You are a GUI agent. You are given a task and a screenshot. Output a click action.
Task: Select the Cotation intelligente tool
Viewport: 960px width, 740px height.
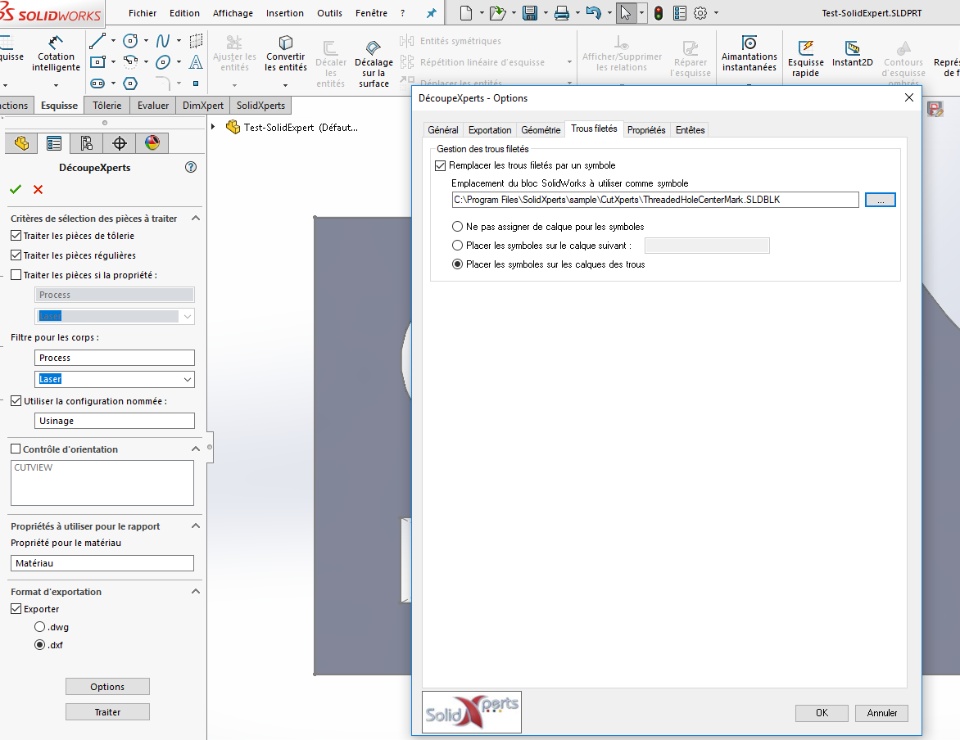pyautogui.click(x=56, y=53)
